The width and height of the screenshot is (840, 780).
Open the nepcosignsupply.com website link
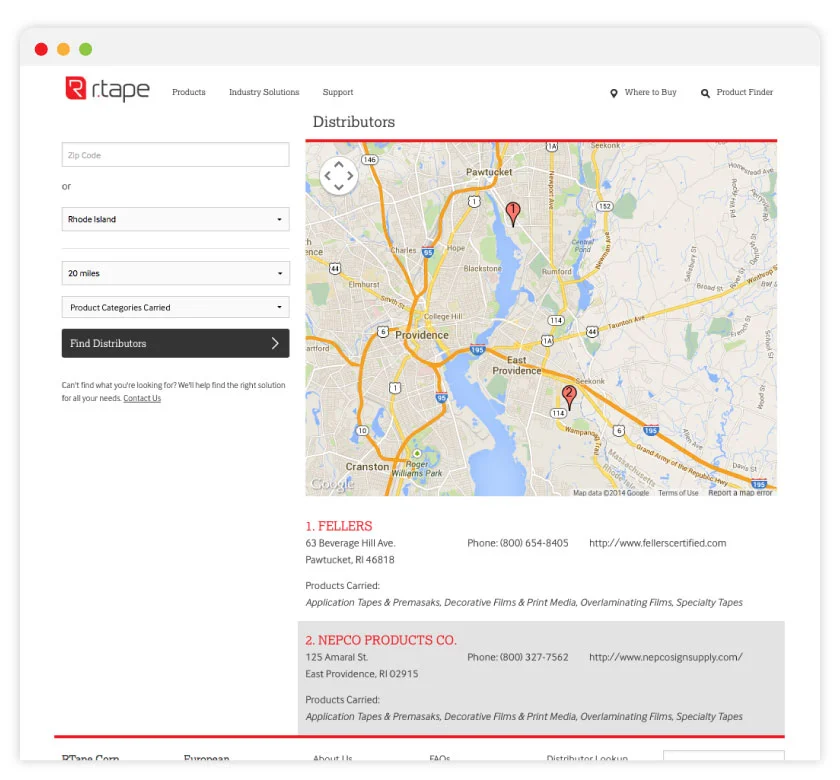666,657
